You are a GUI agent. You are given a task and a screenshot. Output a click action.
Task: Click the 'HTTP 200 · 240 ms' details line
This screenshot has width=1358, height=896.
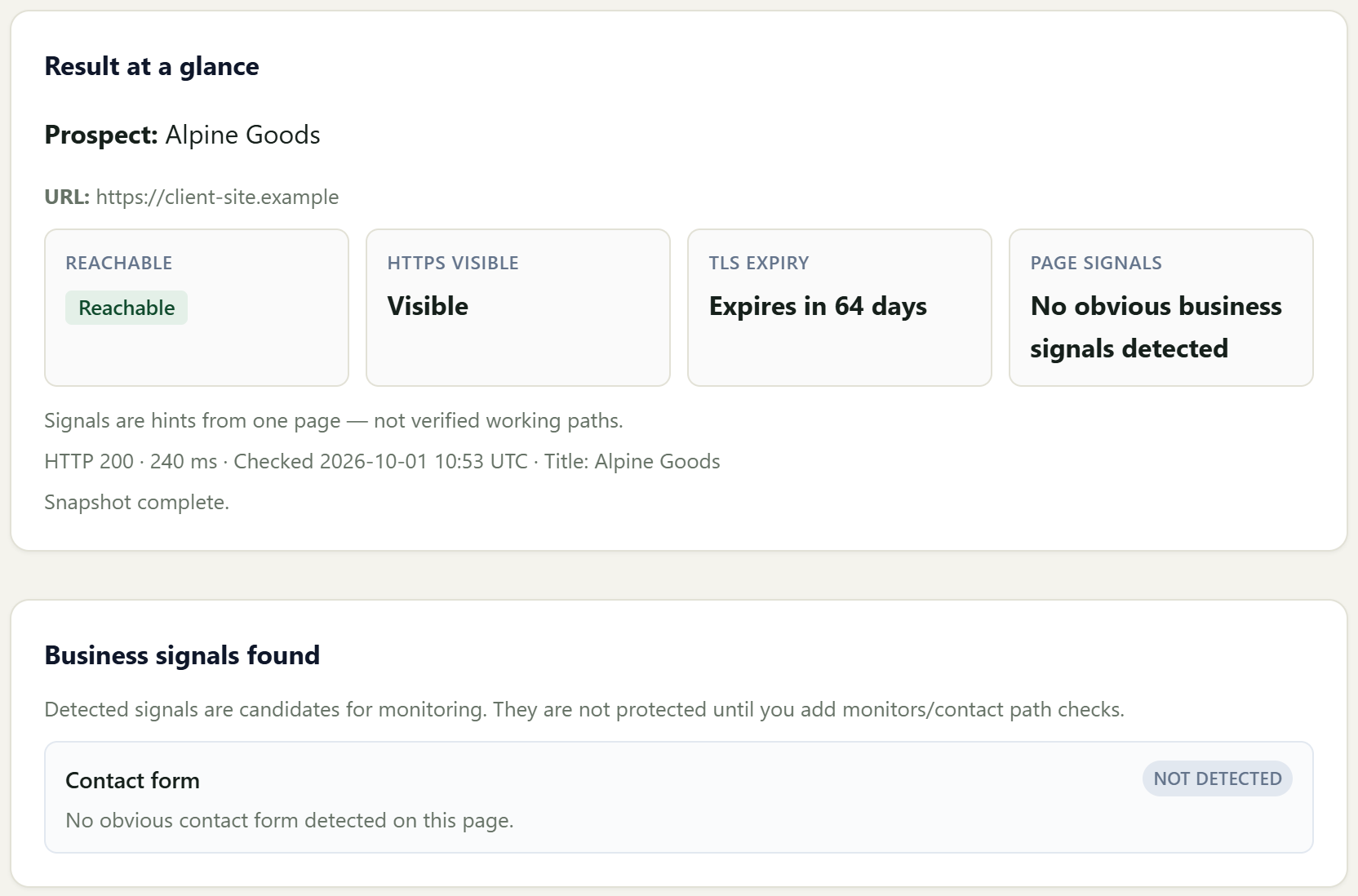tap(382, 461)
